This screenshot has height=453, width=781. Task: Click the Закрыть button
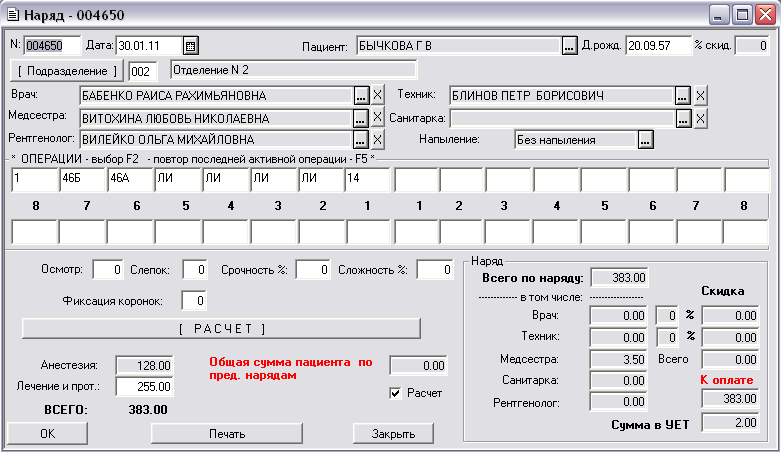click(393, 434)
